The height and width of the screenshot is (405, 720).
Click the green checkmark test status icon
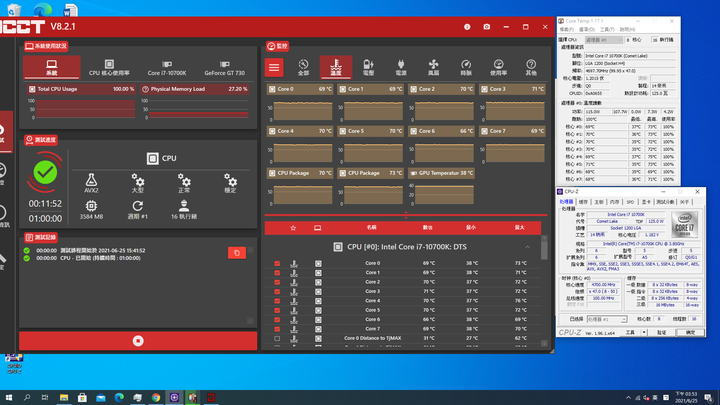(x=45, y=173)
